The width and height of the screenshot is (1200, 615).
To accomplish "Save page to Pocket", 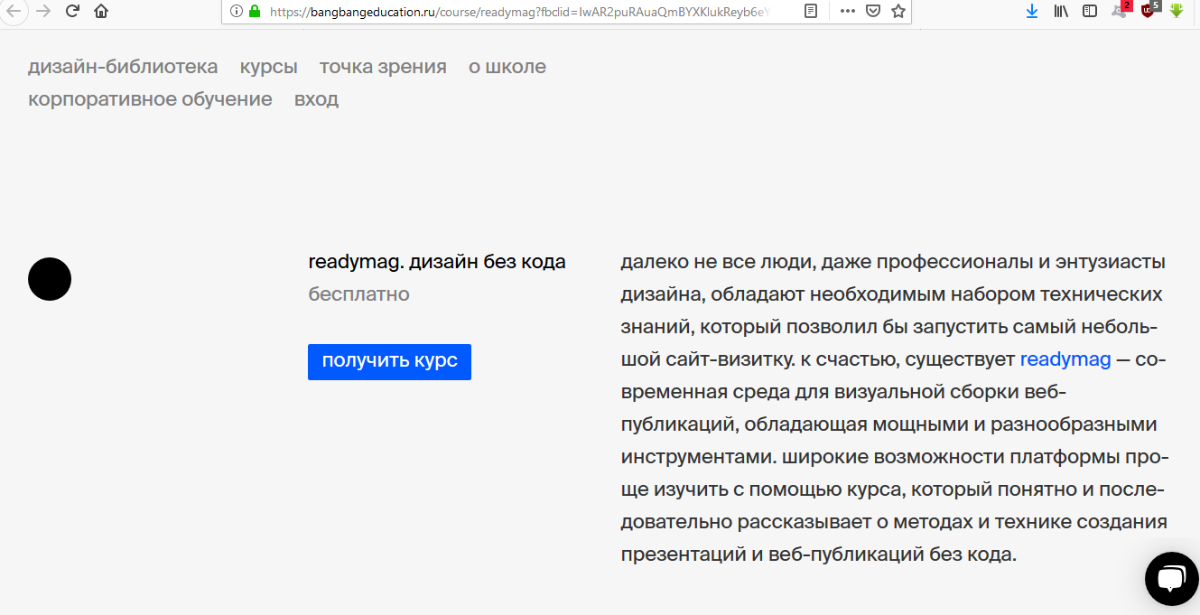I will point(872,11).
